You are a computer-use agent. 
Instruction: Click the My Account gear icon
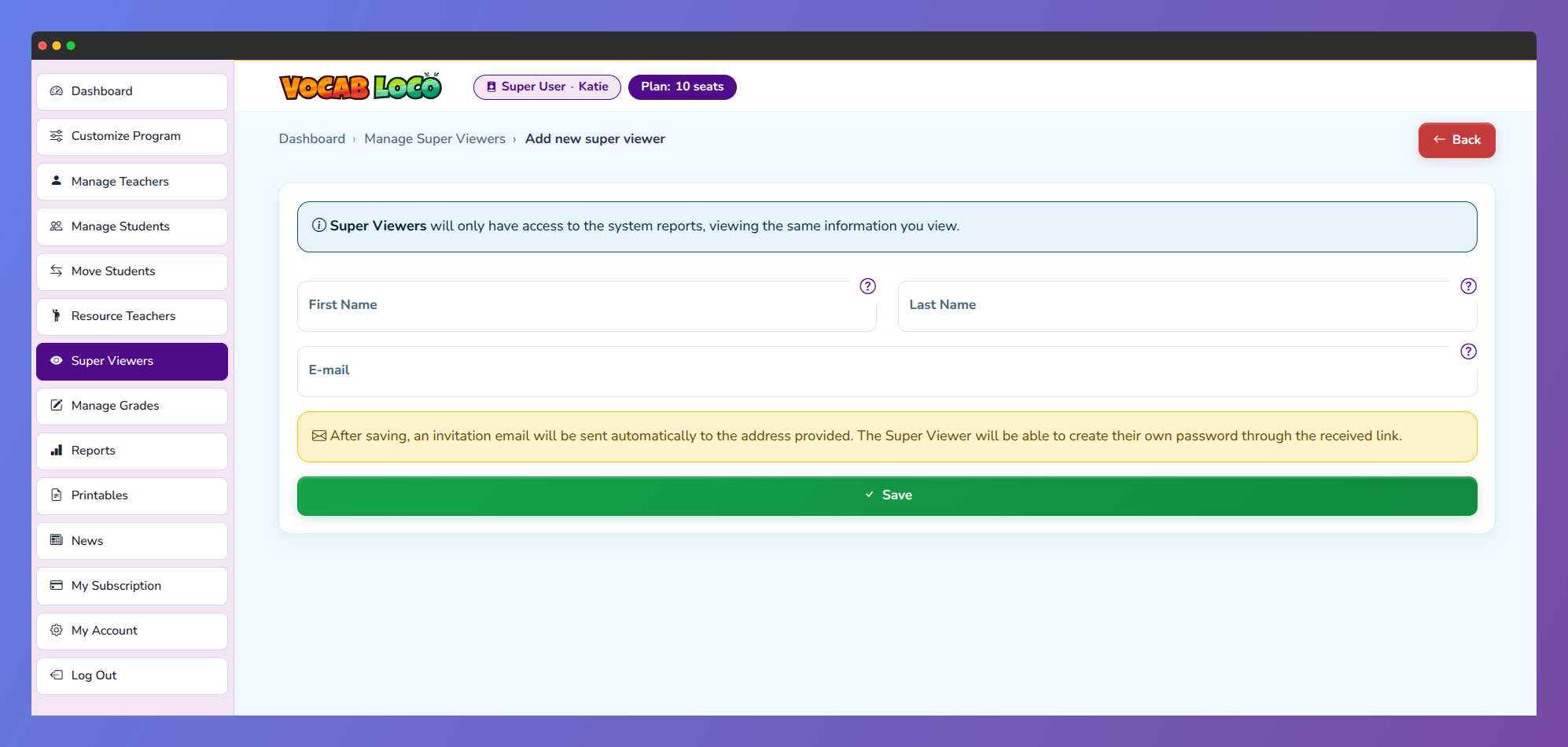point(57,630)
